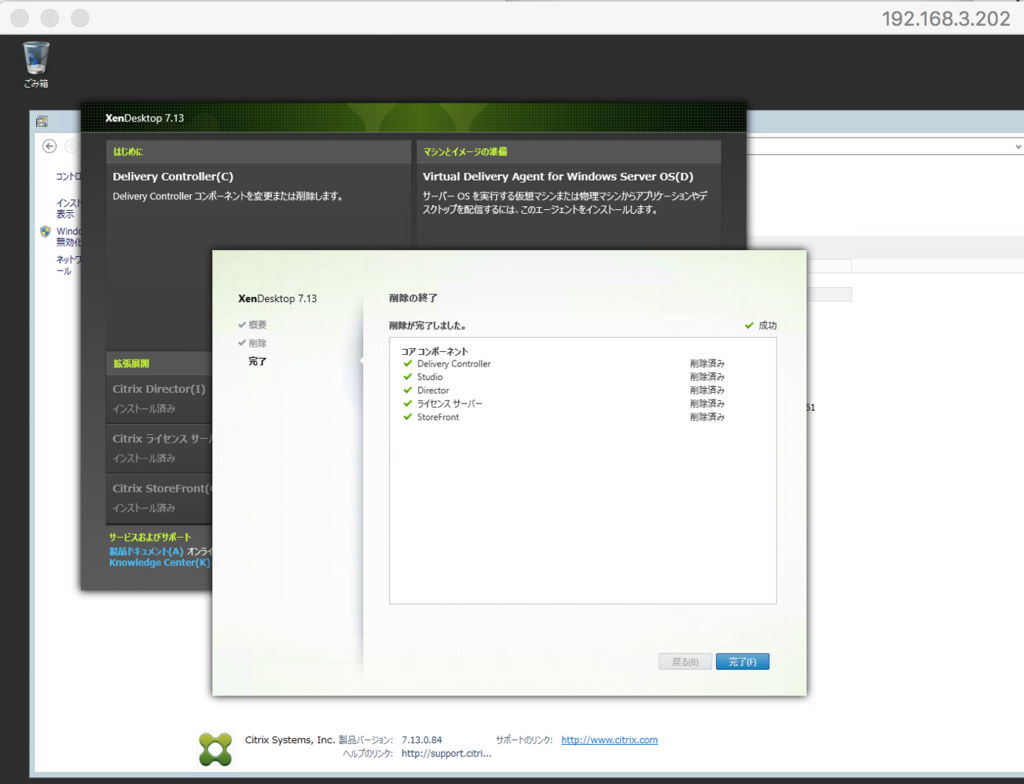This screenshot has height=784, width=1024.
Task: Open the Knowledge Center(K) link
Action: tap(159, 563)
